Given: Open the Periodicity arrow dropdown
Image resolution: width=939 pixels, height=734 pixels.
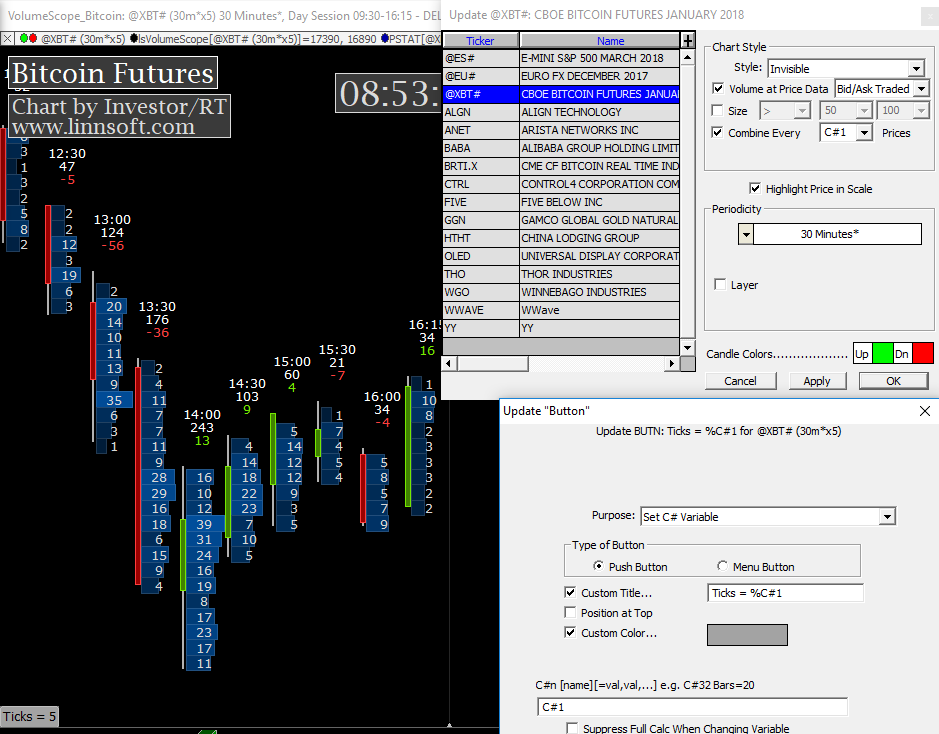Looking at the screenshot, I should click(x=746, y=234).
